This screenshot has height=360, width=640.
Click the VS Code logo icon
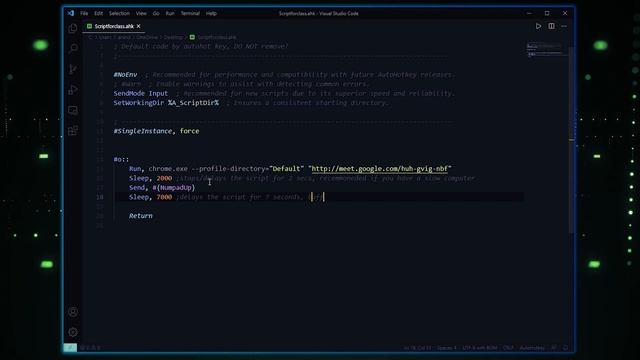point(71,13)
